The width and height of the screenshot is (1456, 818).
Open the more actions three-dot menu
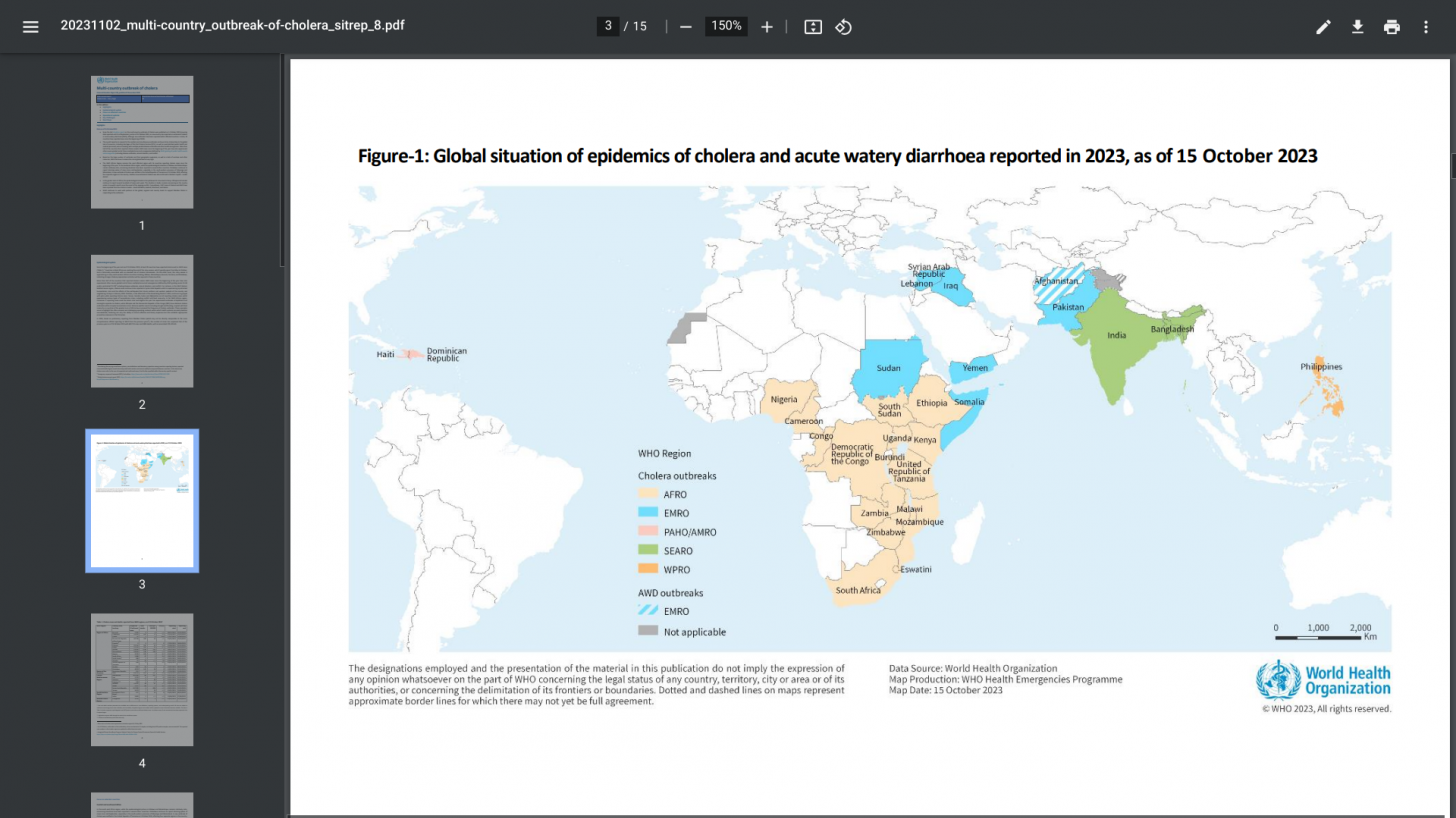coord(1426,27)
